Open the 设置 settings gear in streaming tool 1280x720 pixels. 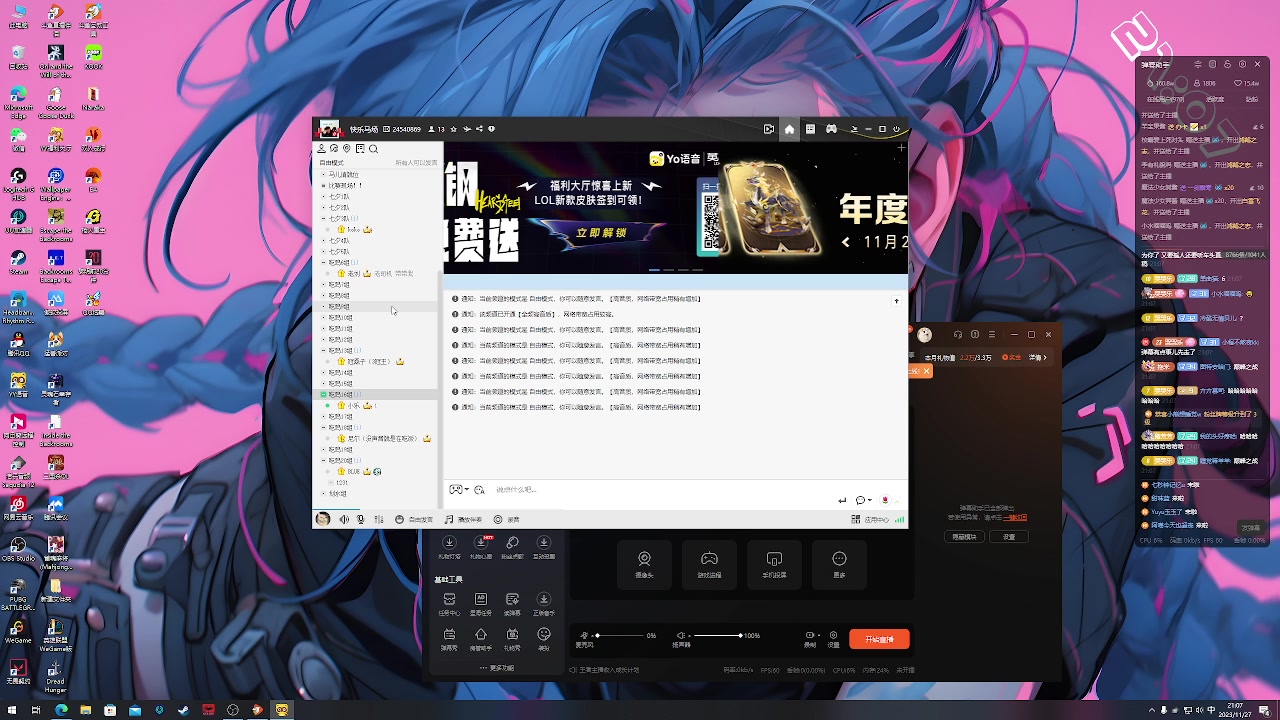point(833,639)
